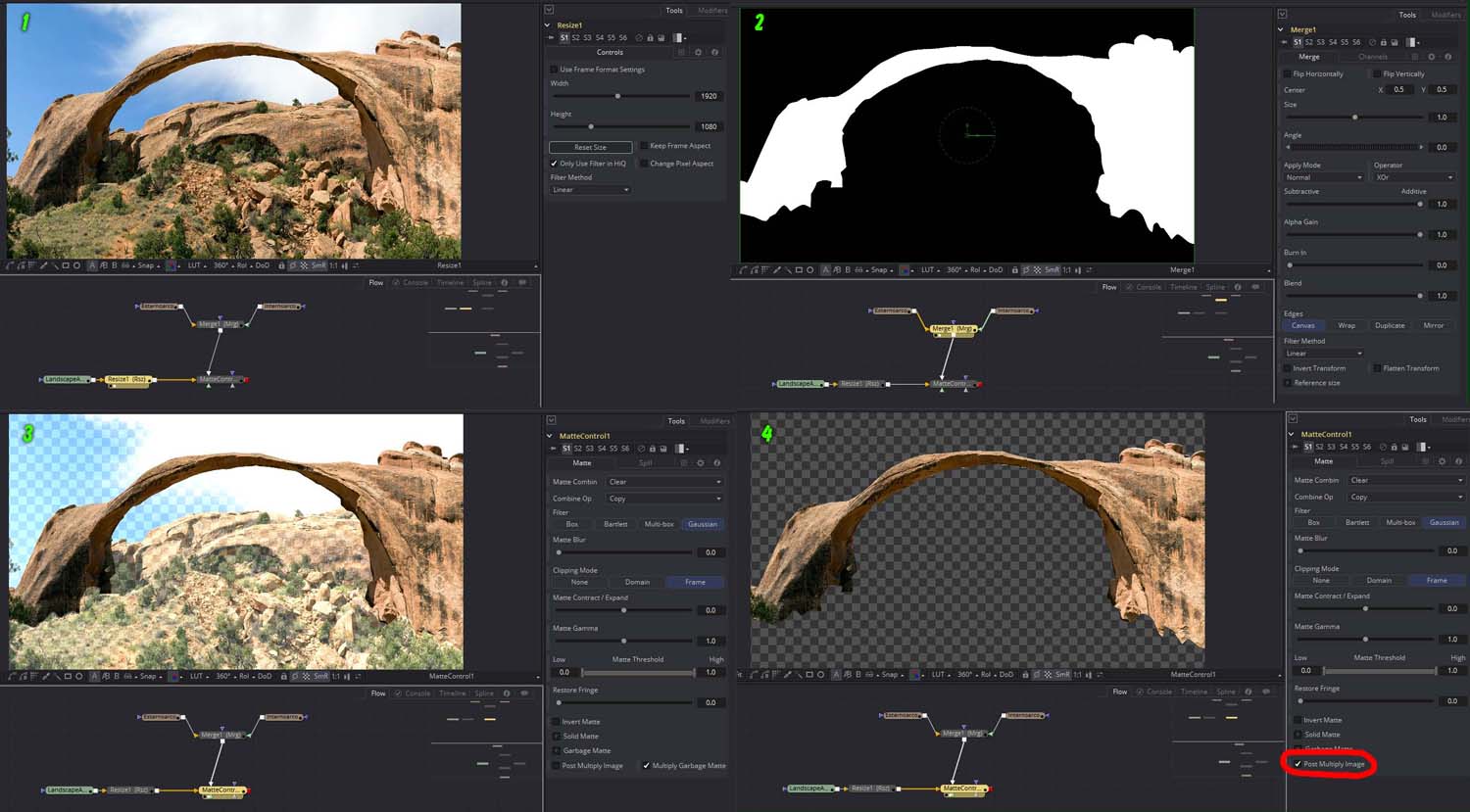This screenshot has width=1470, height=812.
Task: Click the Width slider in Resize1 panel
Action: tap(620, 96)
